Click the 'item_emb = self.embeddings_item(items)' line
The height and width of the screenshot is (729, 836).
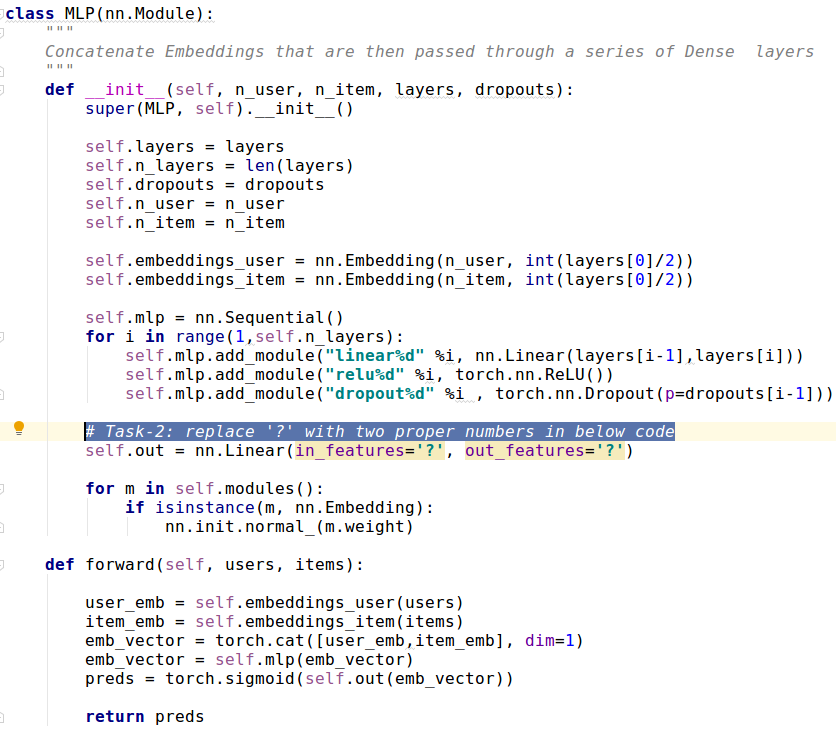click(x=274, y=622)
